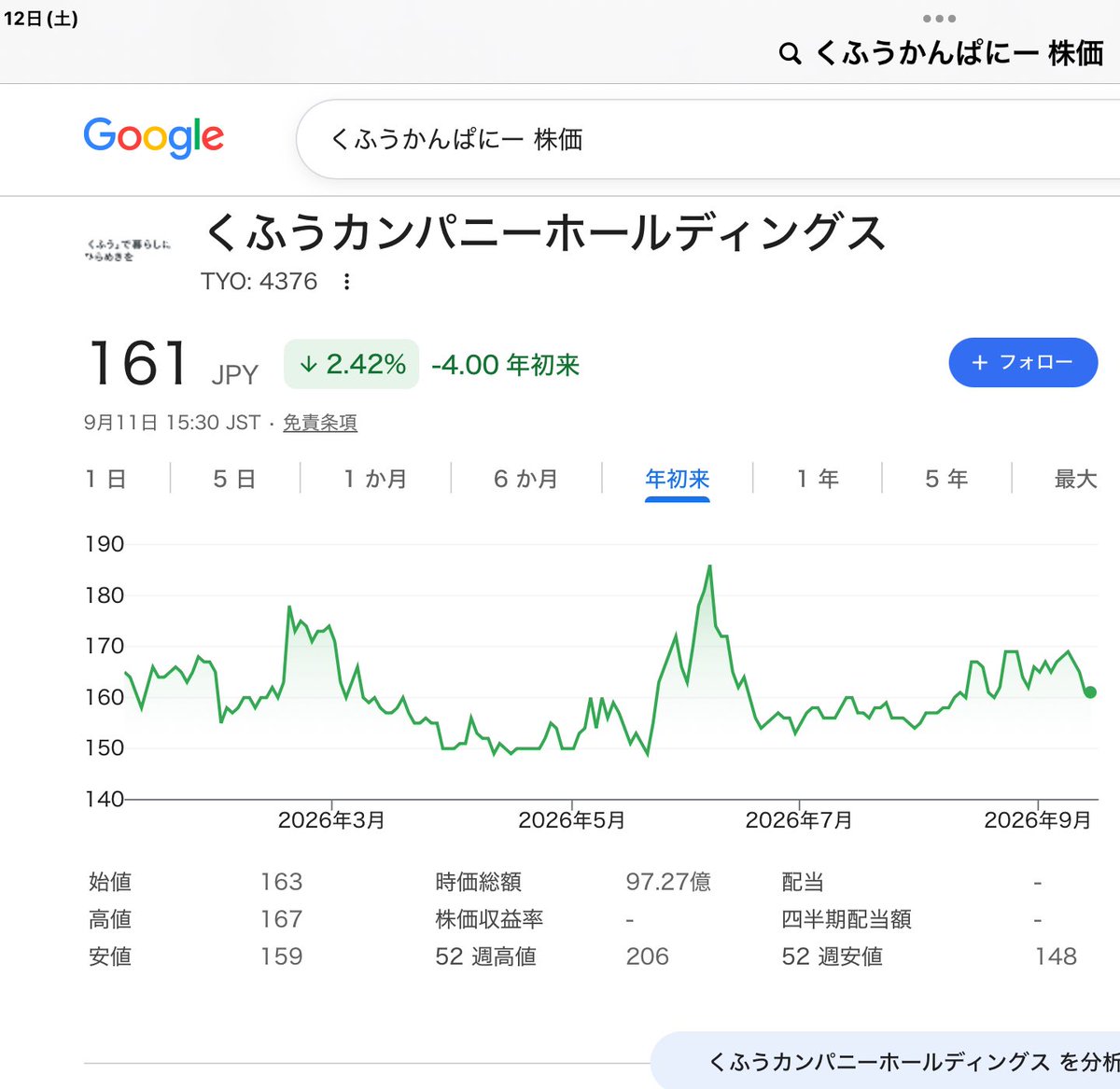
Task: Click the green end-point dot on chart
Action: (1090, 692)
